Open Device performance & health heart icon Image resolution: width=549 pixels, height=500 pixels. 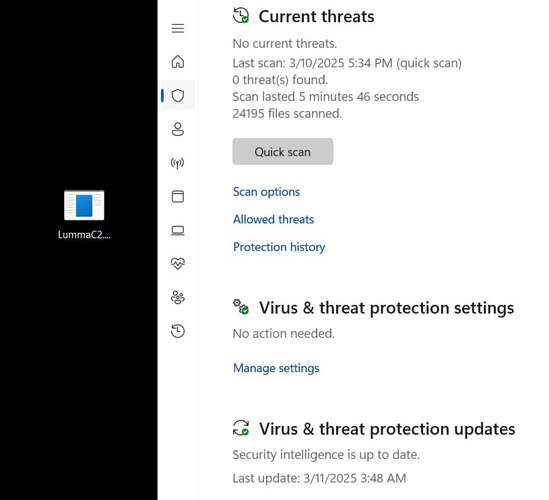pos(178,263)
